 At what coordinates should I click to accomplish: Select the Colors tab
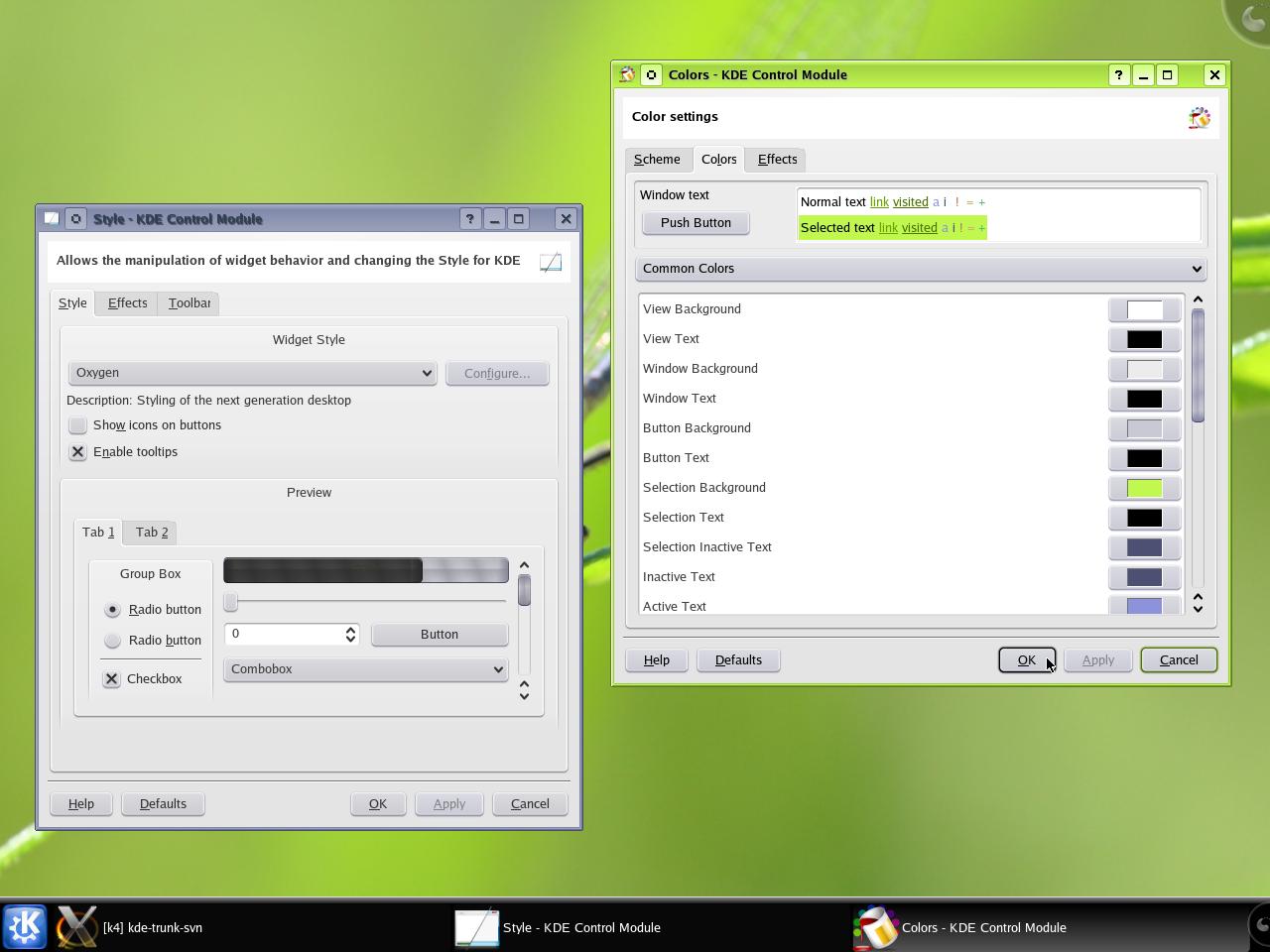(718, 160)
